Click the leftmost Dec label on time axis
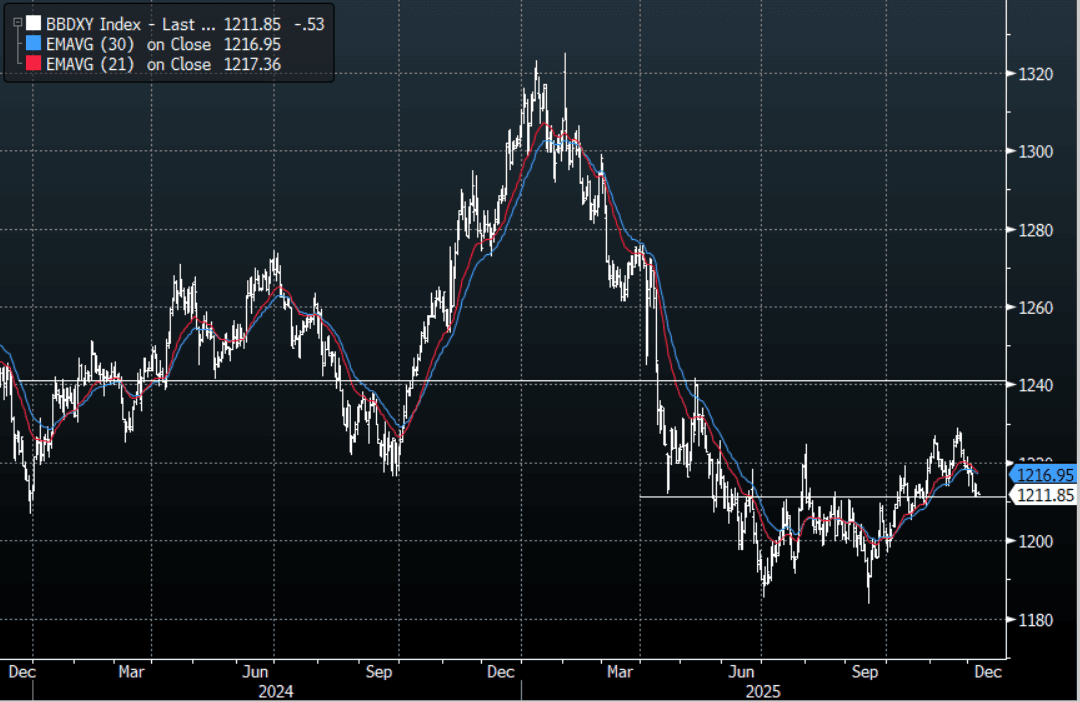Viewport: 1080px width, 702px height. [x=21, y=672]
